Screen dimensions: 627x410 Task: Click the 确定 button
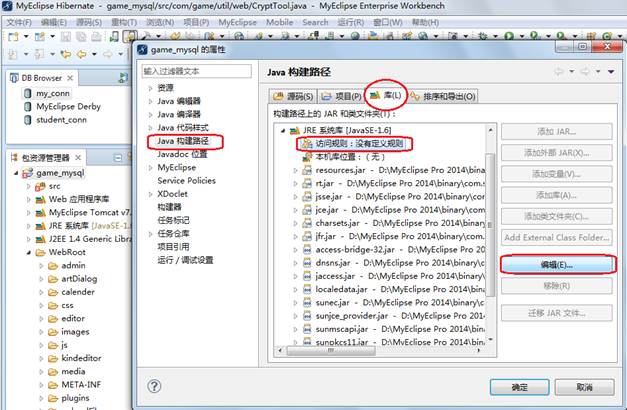(x=519, y=387)
